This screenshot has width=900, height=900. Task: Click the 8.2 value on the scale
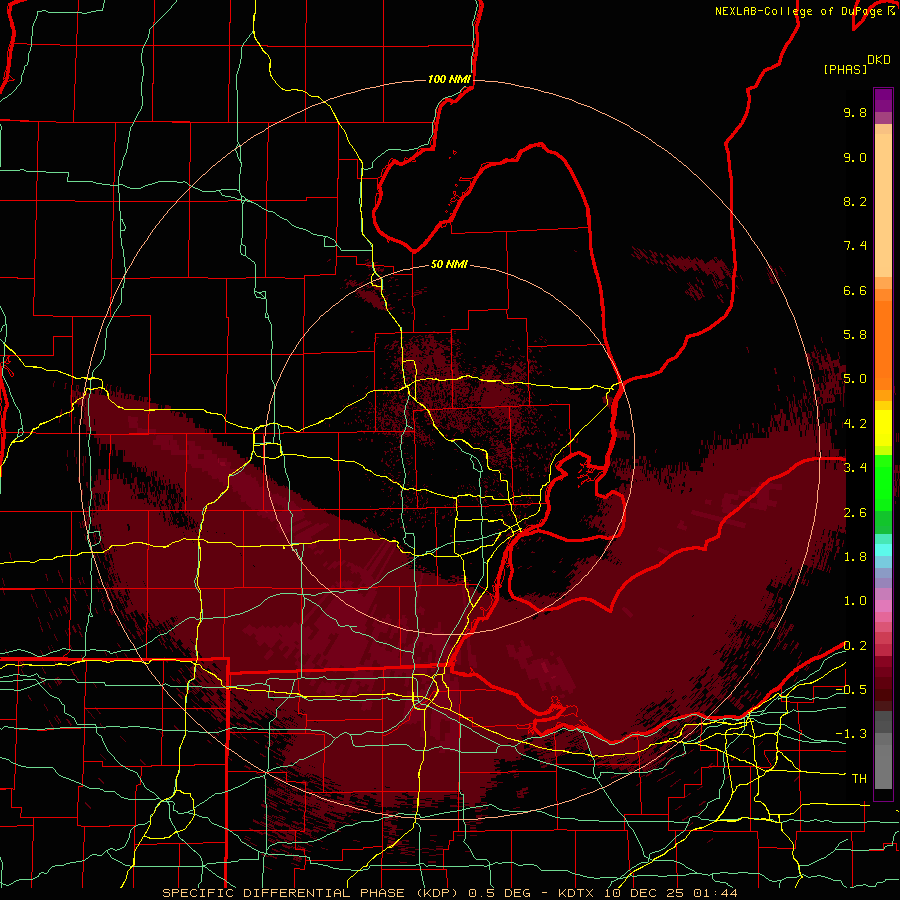coord(855,201)
